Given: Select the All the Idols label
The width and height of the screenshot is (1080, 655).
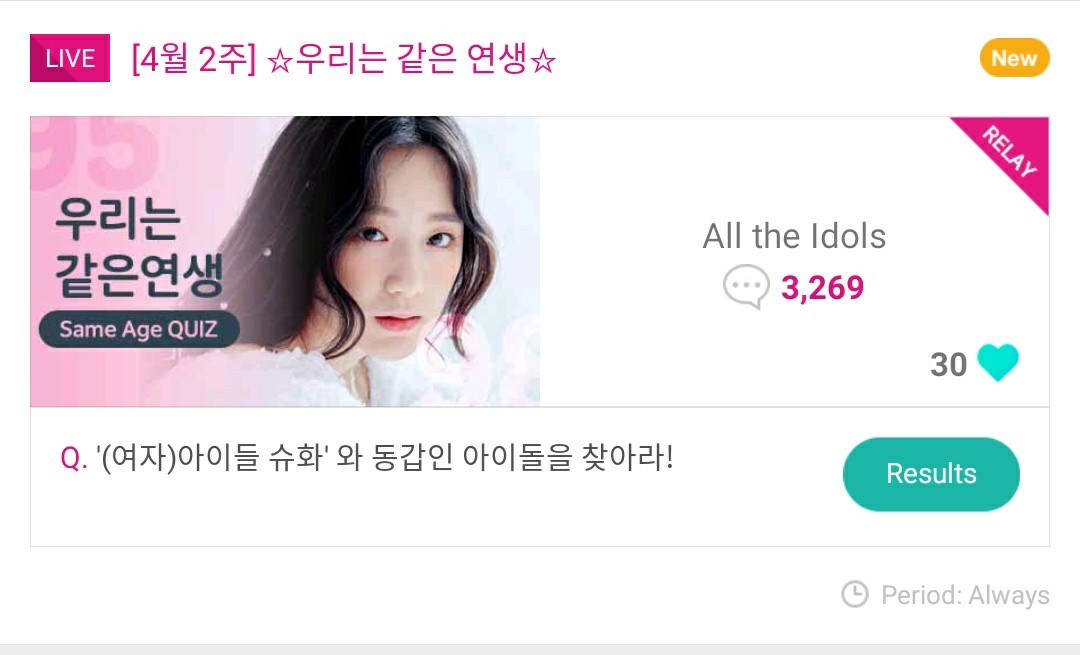Looking at the screenshot, I should pyautogui.click(x=794, y=237).
